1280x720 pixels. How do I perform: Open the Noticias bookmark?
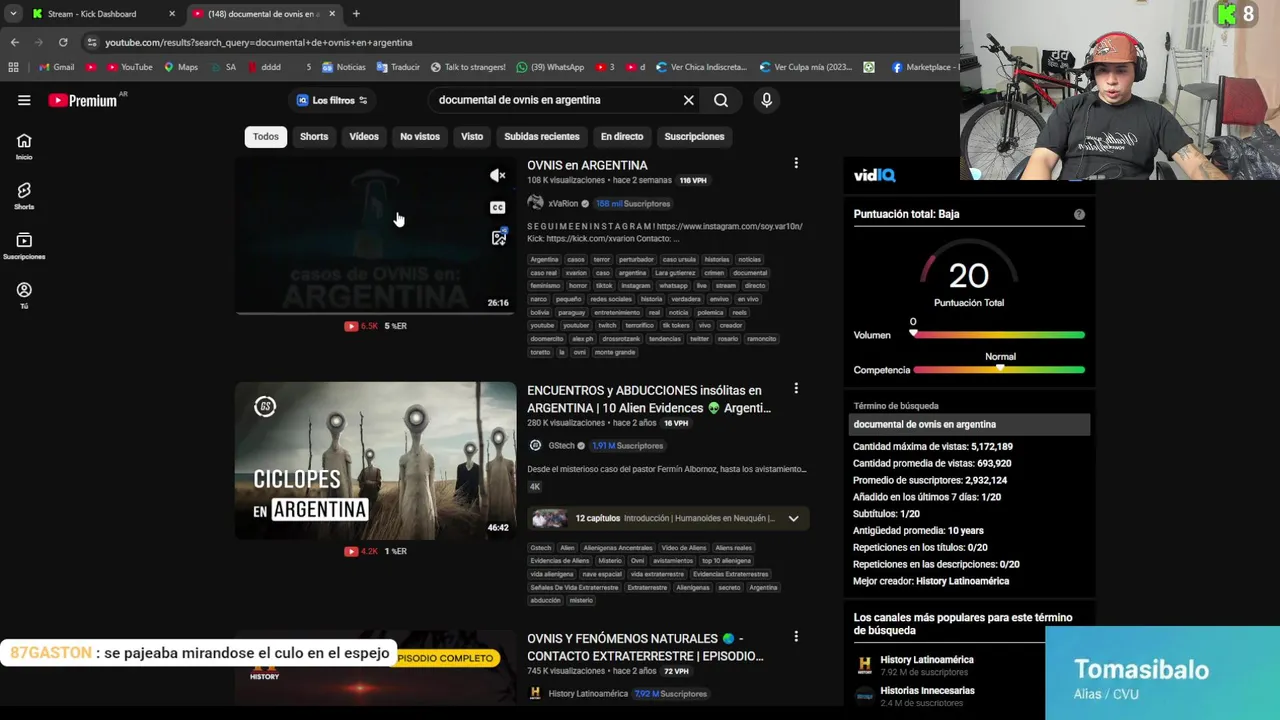(343, 67)
